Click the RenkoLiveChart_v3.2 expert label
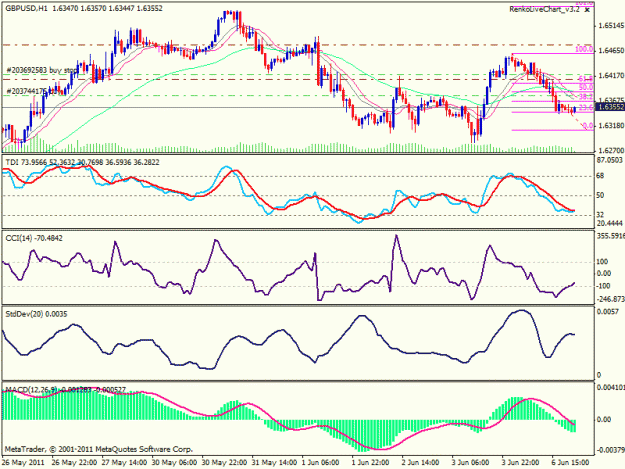This screenshot has height=469, width=625. click(x=544, y=10)
